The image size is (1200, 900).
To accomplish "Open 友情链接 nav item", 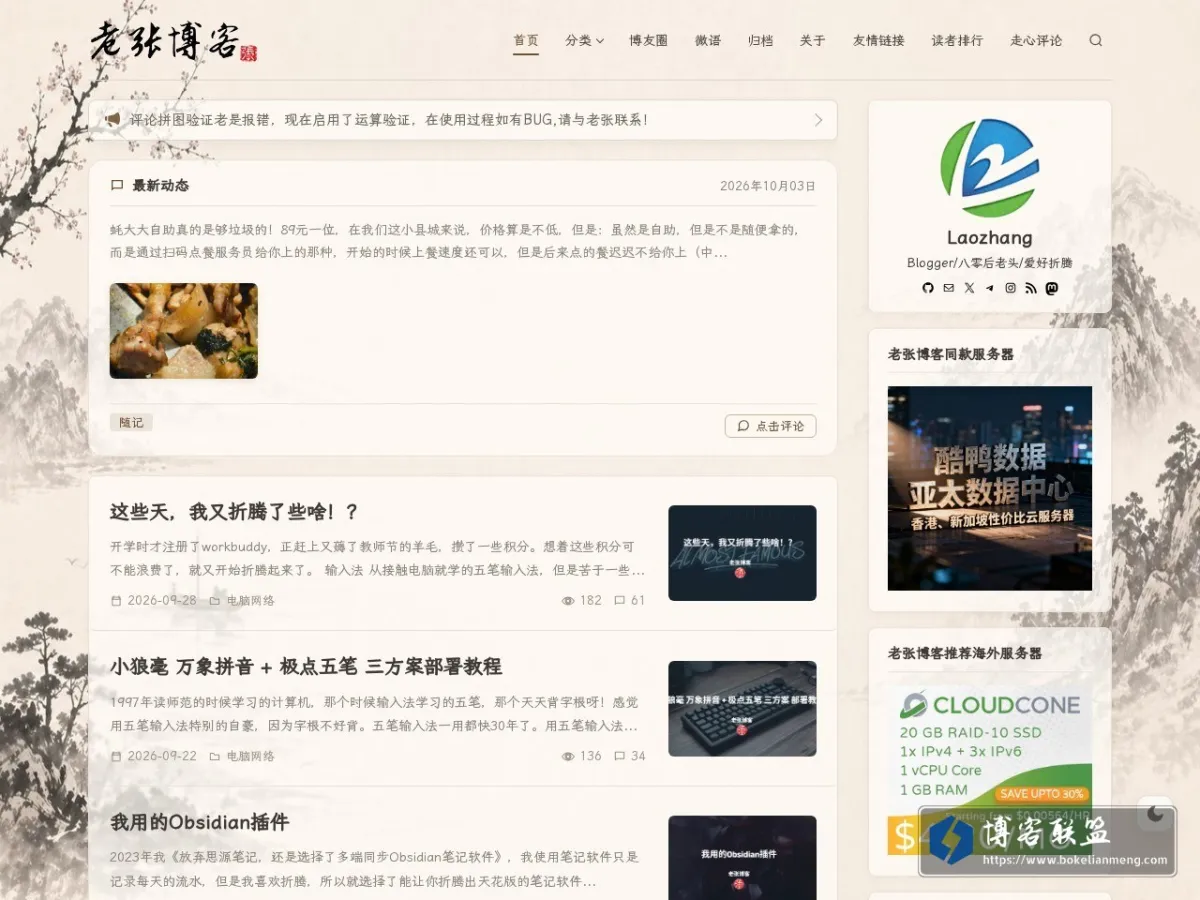I will (879, 41).
